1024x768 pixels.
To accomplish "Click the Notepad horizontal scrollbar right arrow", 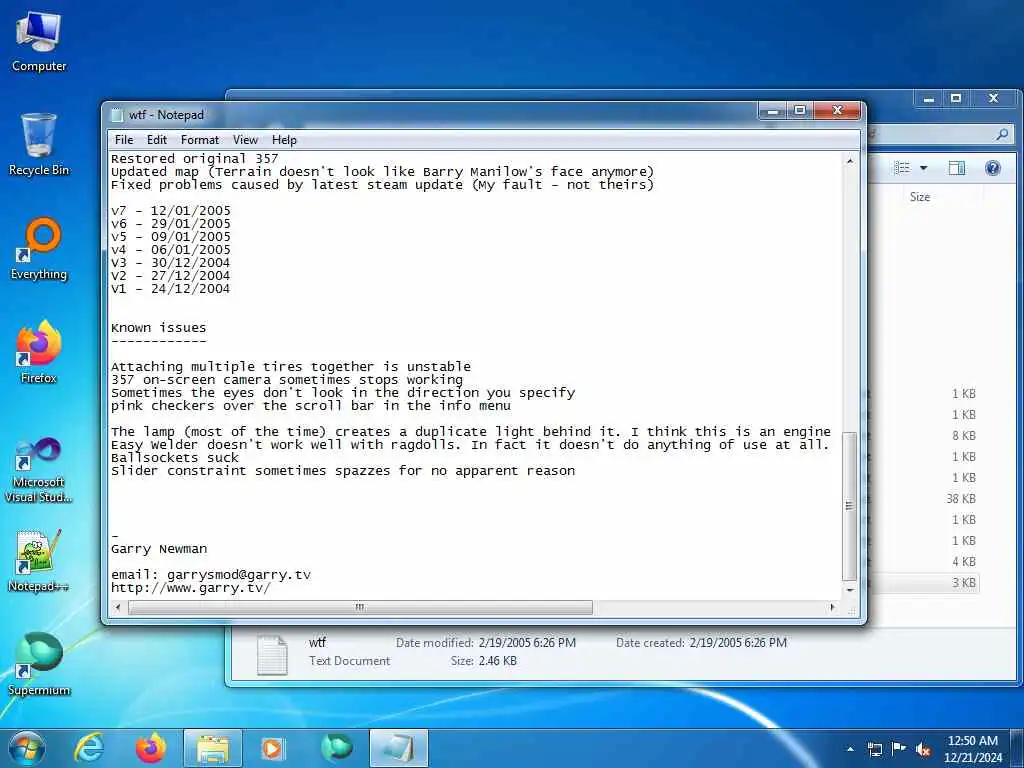I will click(832, 607).
